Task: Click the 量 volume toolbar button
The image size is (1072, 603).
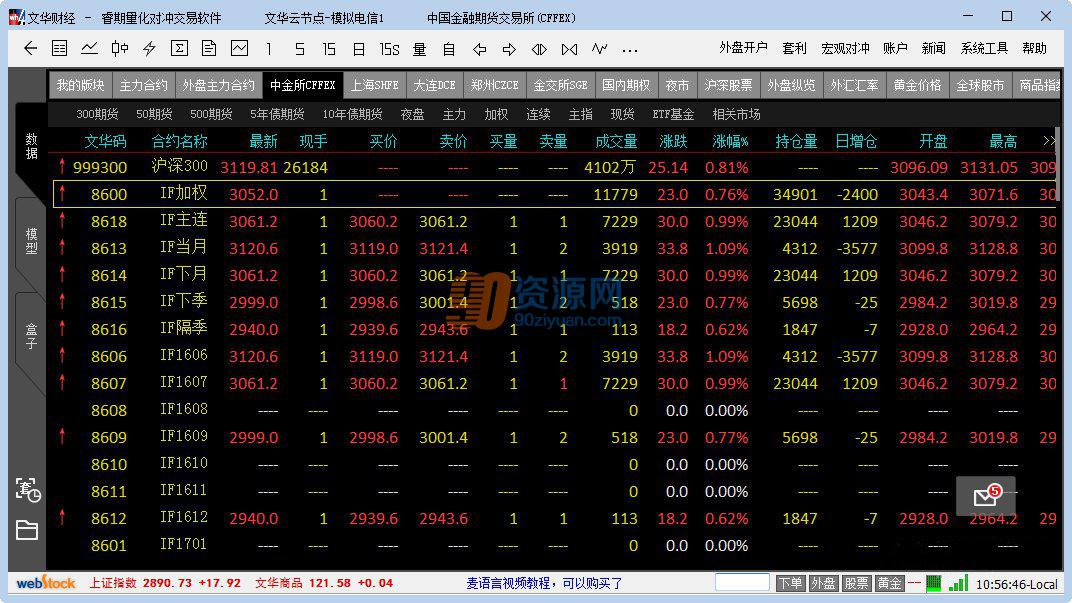Action: (x=420, y=49)
